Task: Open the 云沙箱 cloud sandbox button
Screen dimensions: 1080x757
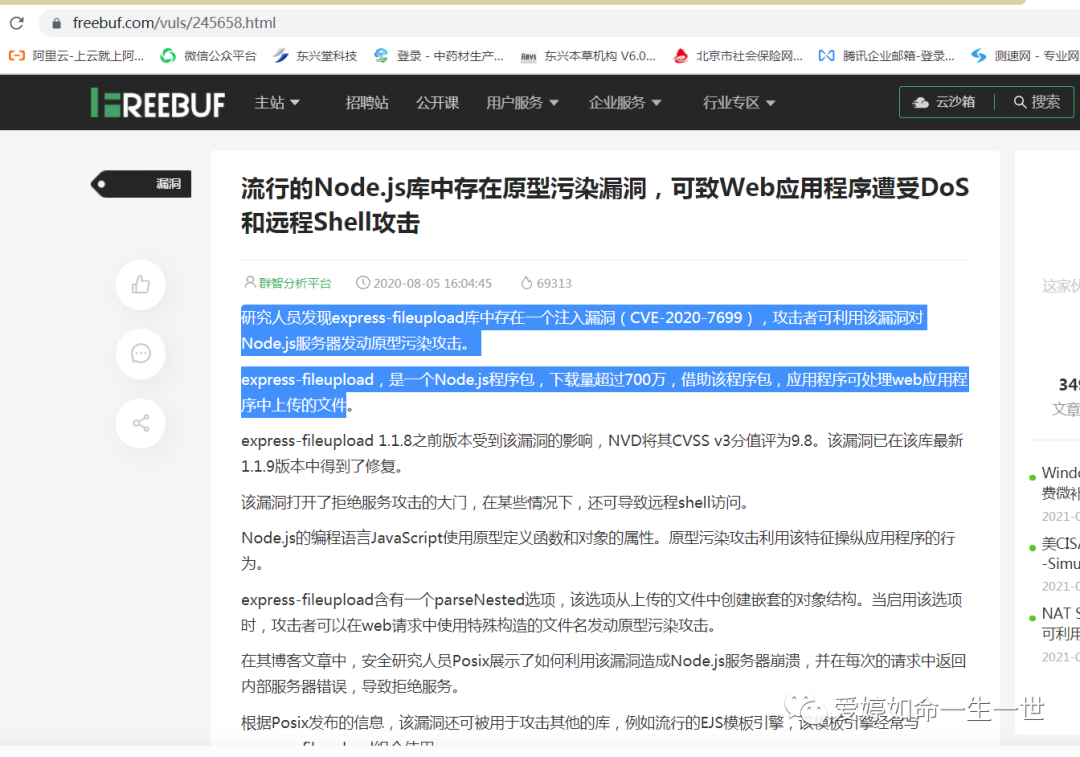Action: point(944,102)
